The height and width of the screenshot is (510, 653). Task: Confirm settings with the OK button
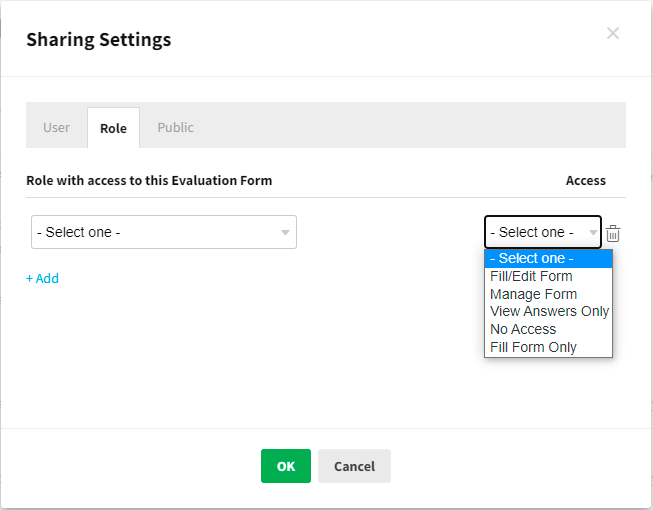[x=286, y=466]
